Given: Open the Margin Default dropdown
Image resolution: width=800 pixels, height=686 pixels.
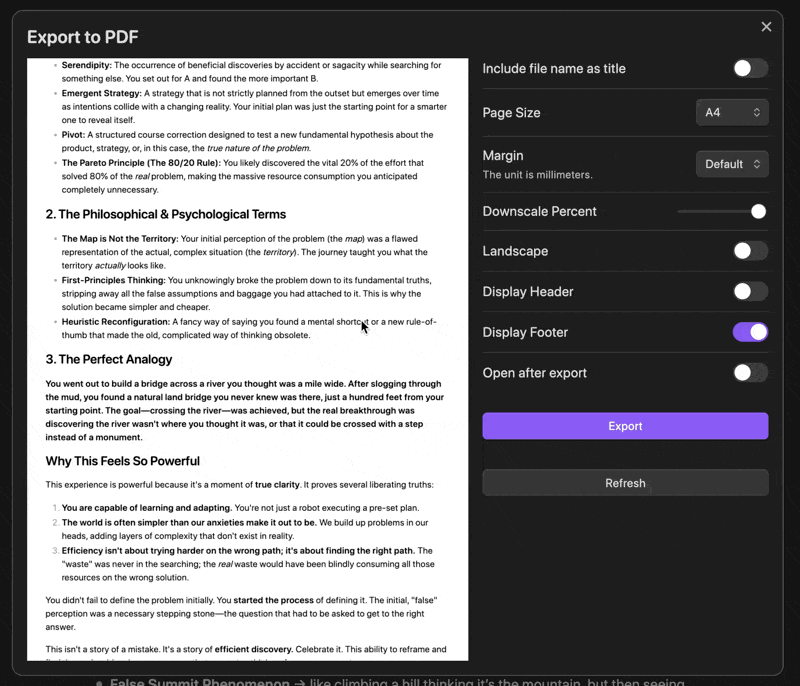Looking at the screenshot, I should [x=732, y=164].
